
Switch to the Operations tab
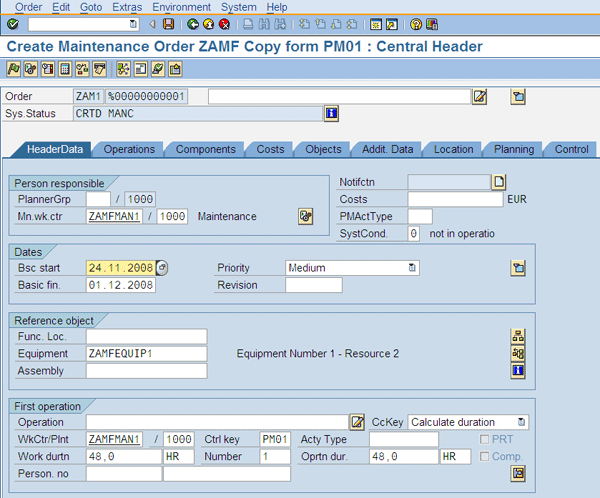129,149
